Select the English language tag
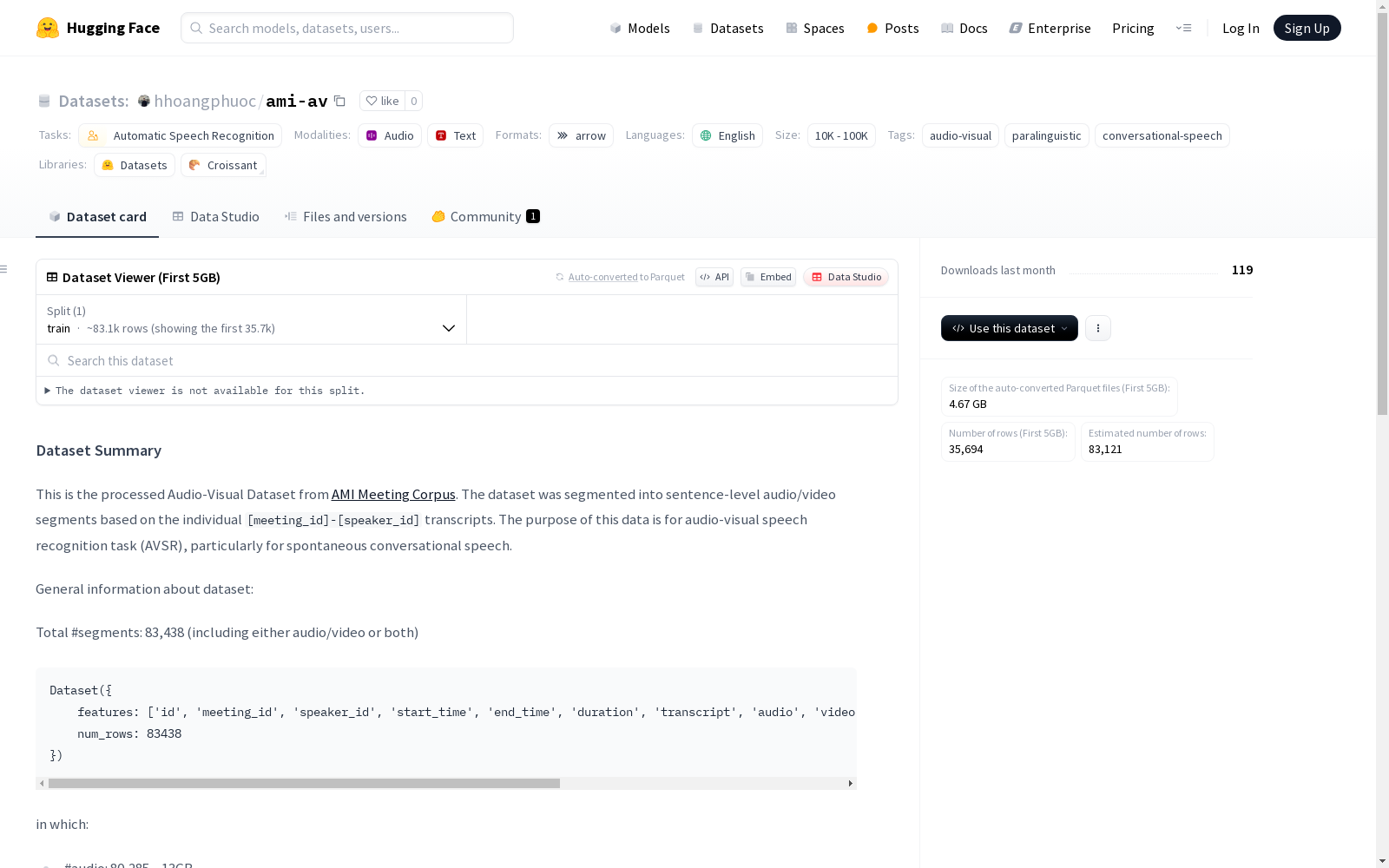The height and width of the screenshot is (868, 1389). click(x=727, y=135)
